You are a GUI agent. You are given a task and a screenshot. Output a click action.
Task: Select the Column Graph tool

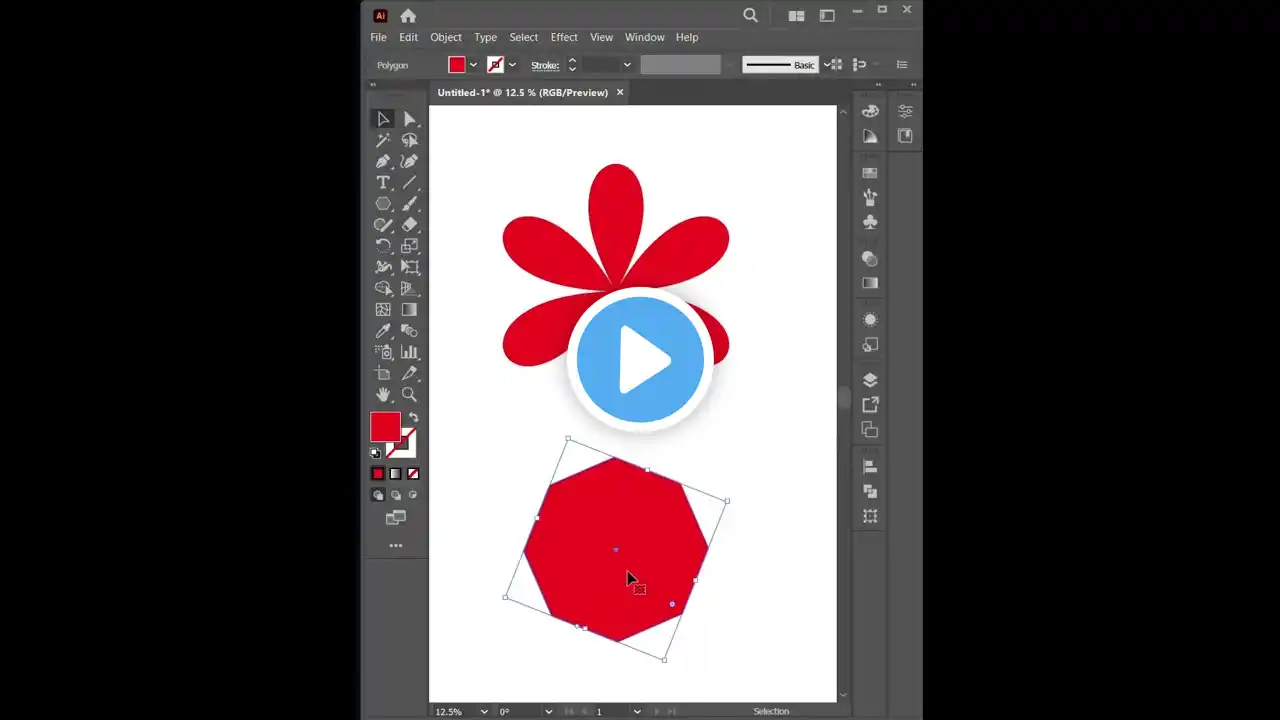click(x=409, y=352)
